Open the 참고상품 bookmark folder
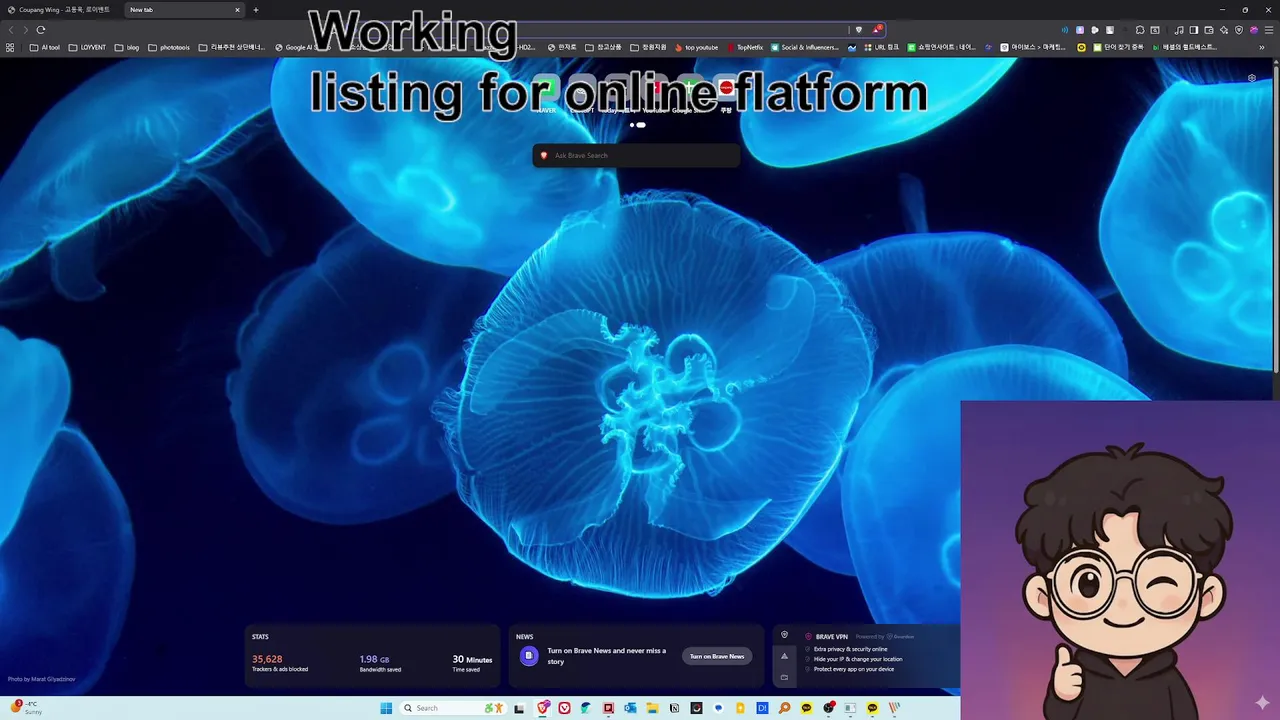 [603, 47]
